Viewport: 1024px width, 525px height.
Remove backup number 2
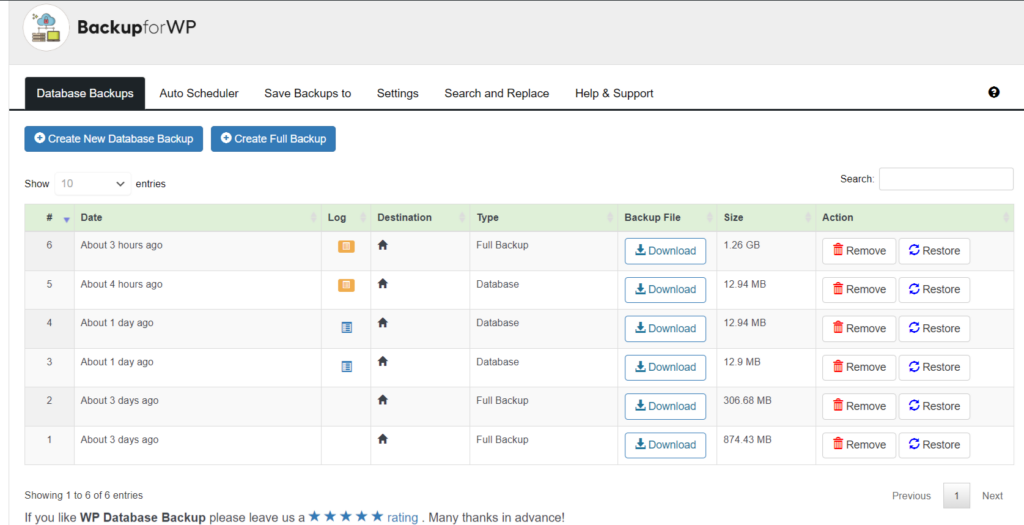(x=859, y=406)
